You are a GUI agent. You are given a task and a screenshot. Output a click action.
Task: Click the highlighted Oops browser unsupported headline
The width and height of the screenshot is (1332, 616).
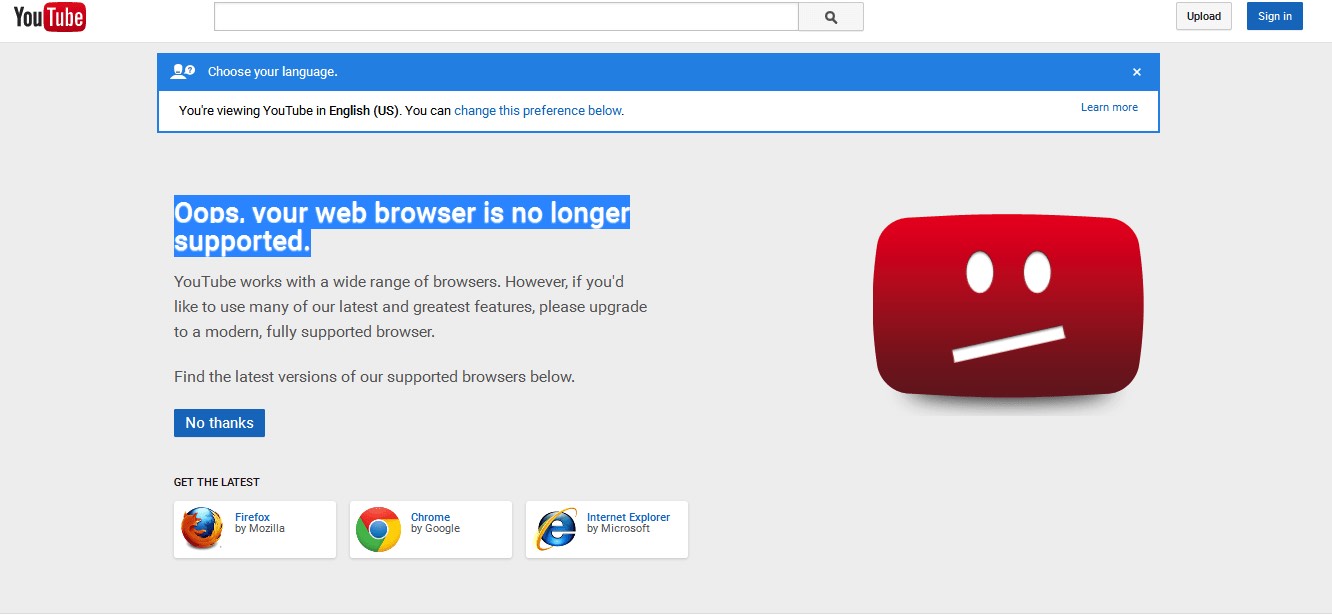pyautogui.click(x=401, y=226)
